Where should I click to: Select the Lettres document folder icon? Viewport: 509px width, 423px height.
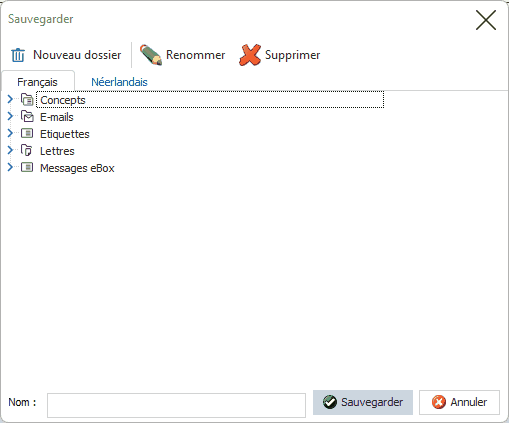(26, 150)
